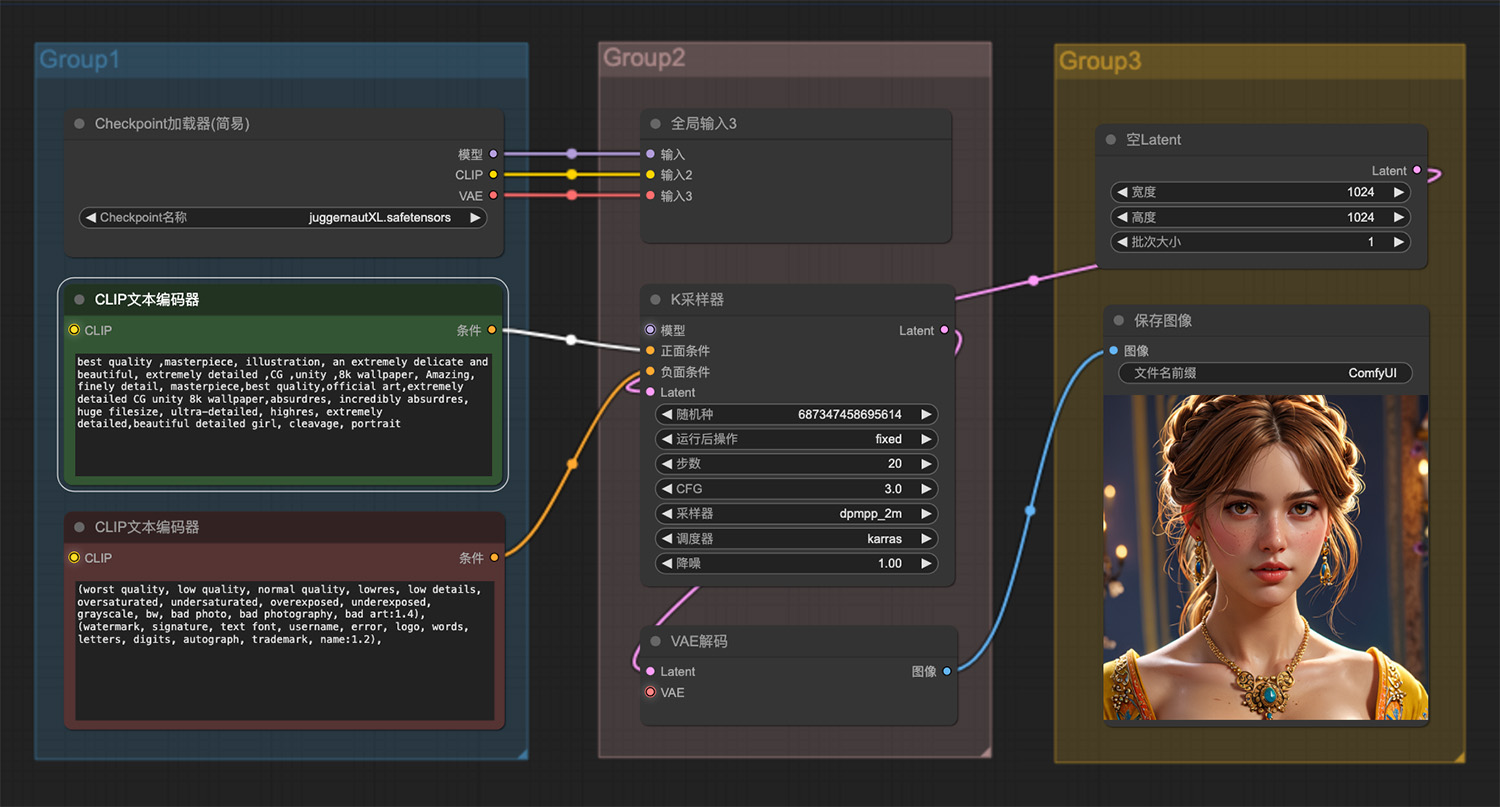Click the Latent output socket on K采样器
The image size is (1500, 807).
coord(945,330)
